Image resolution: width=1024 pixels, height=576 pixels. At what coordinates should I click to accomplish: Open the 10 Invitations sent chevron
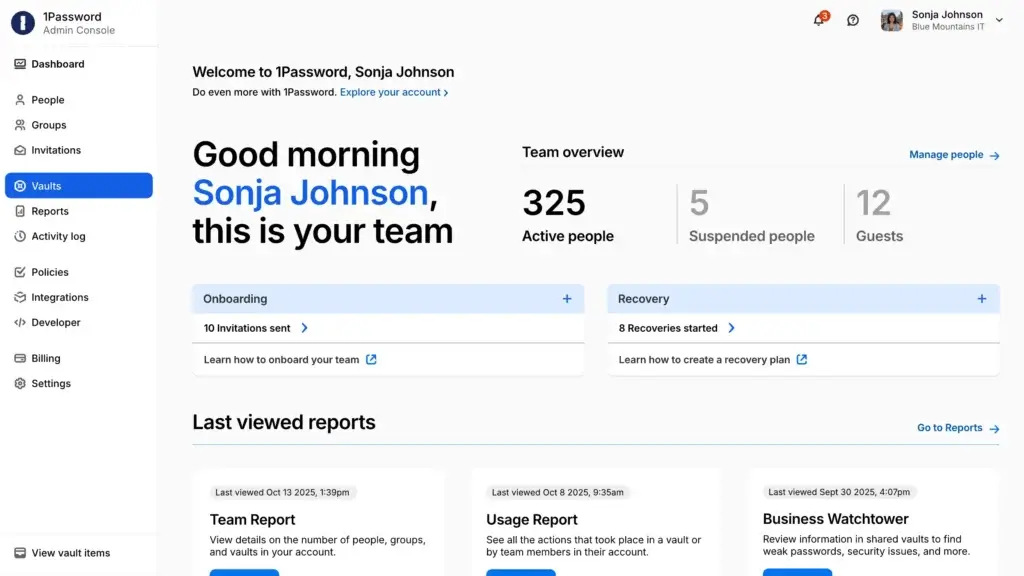304,328
